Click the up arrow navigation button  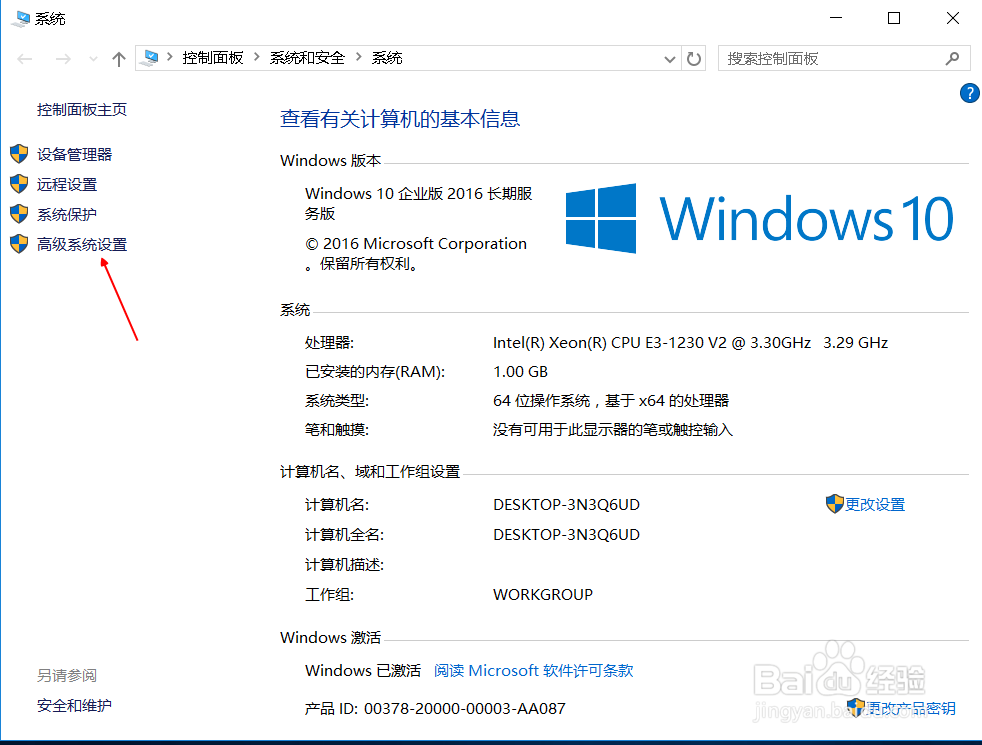coord(118,58)
